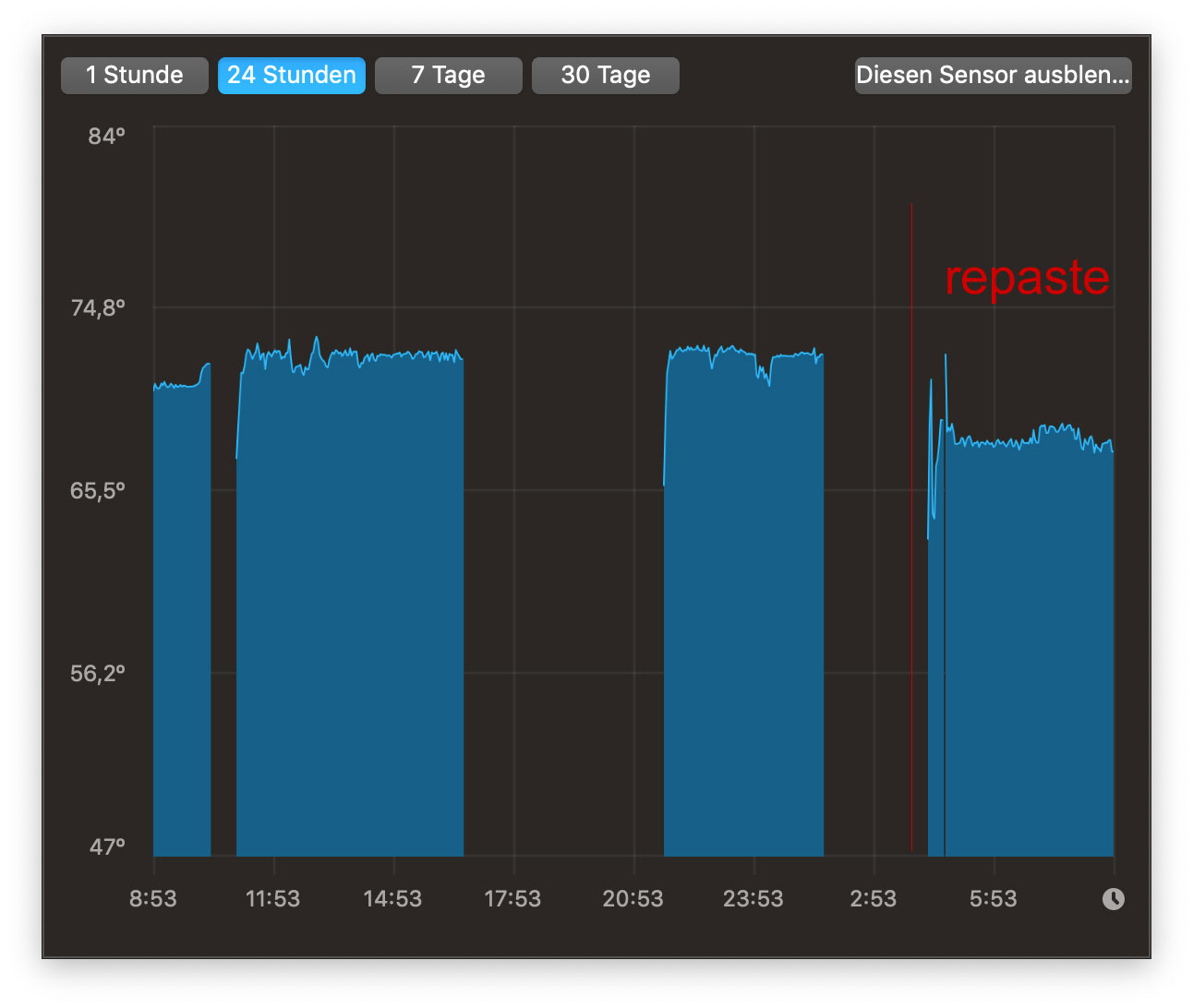Click the 11:53 time label
Image resolution: width=1193 pixels, height=1008 pixels.
pos(273,899)
